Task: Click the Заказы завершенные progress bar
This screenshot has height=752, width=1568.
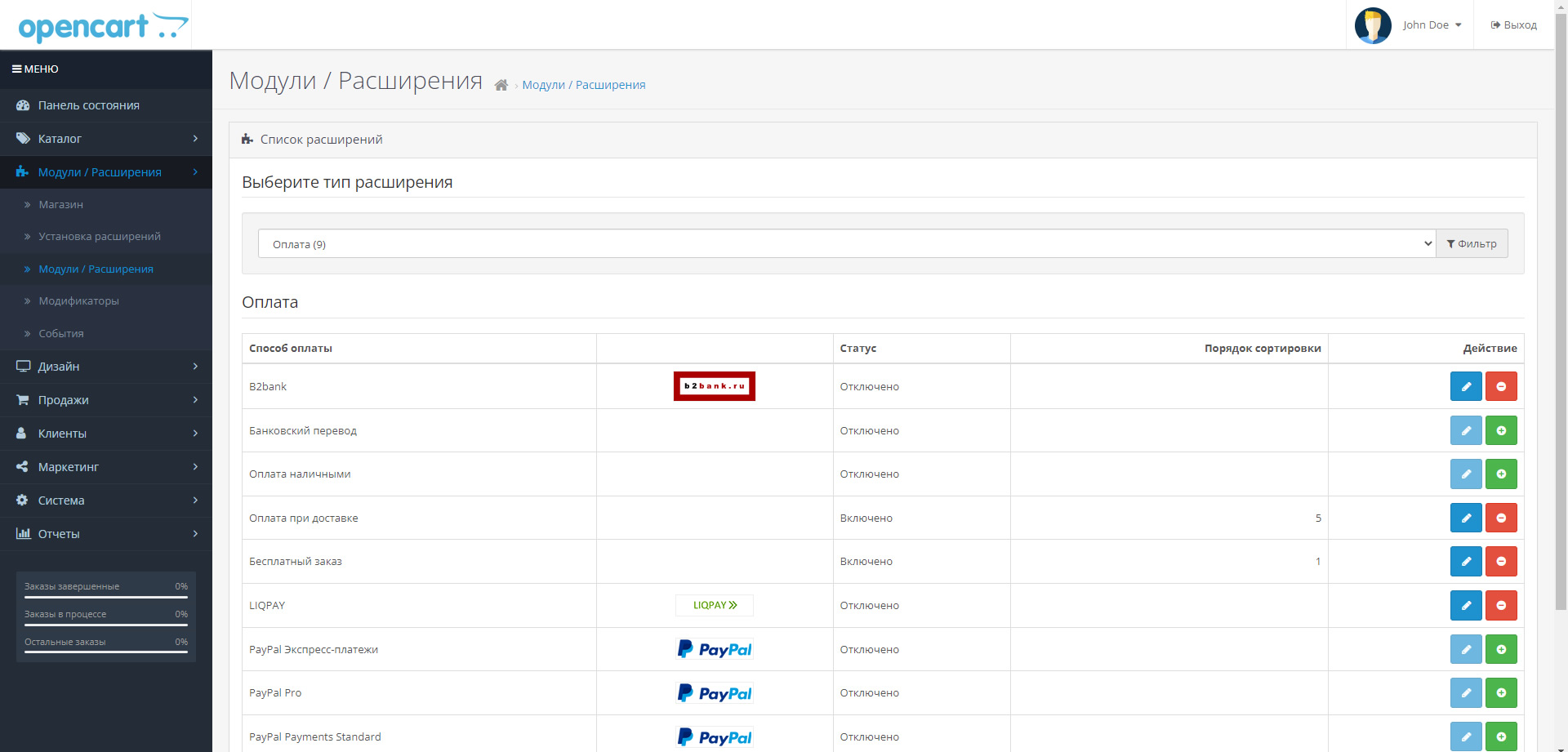Action: (x=106, y=597)
